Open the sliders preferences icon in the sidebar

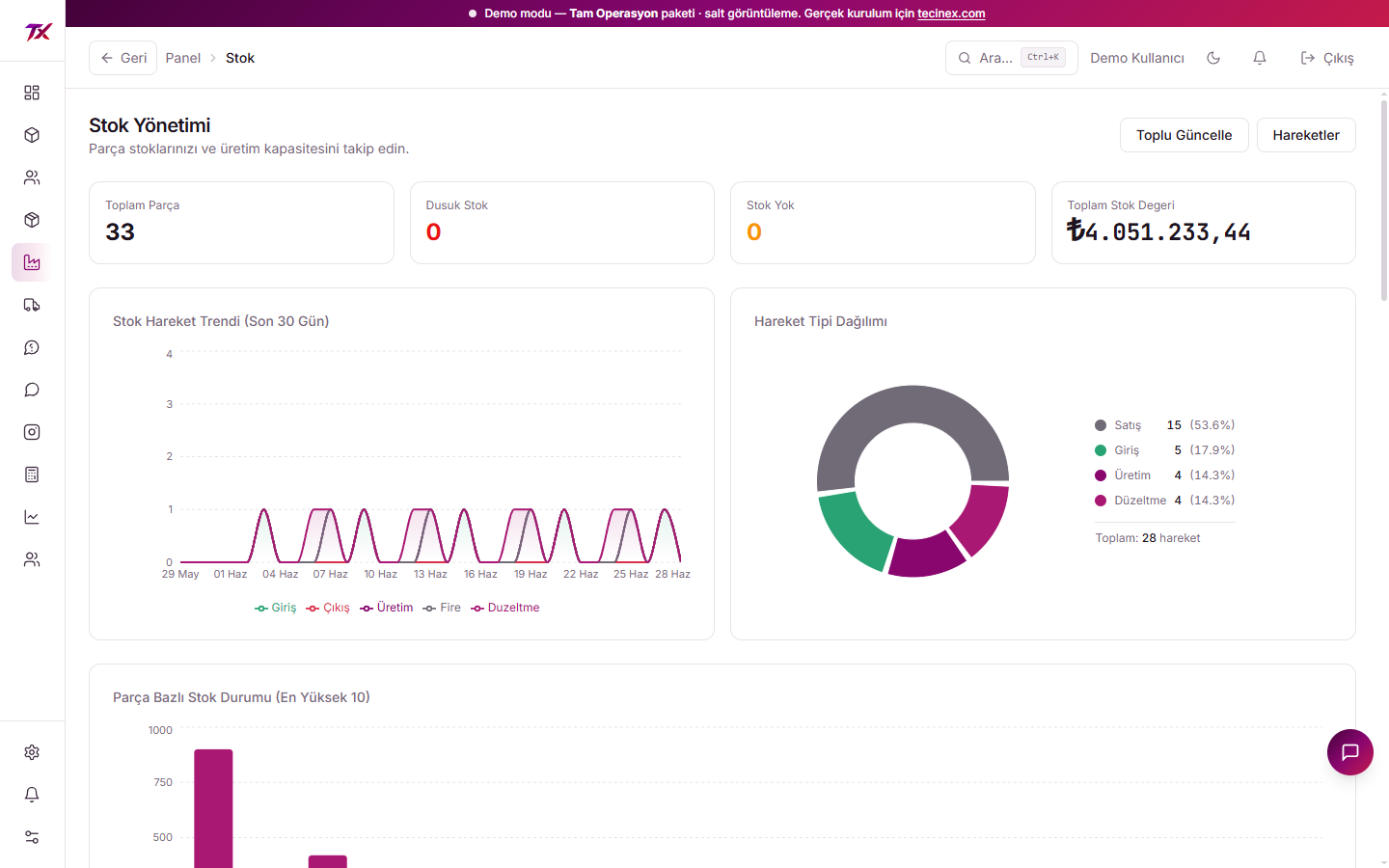32,837
